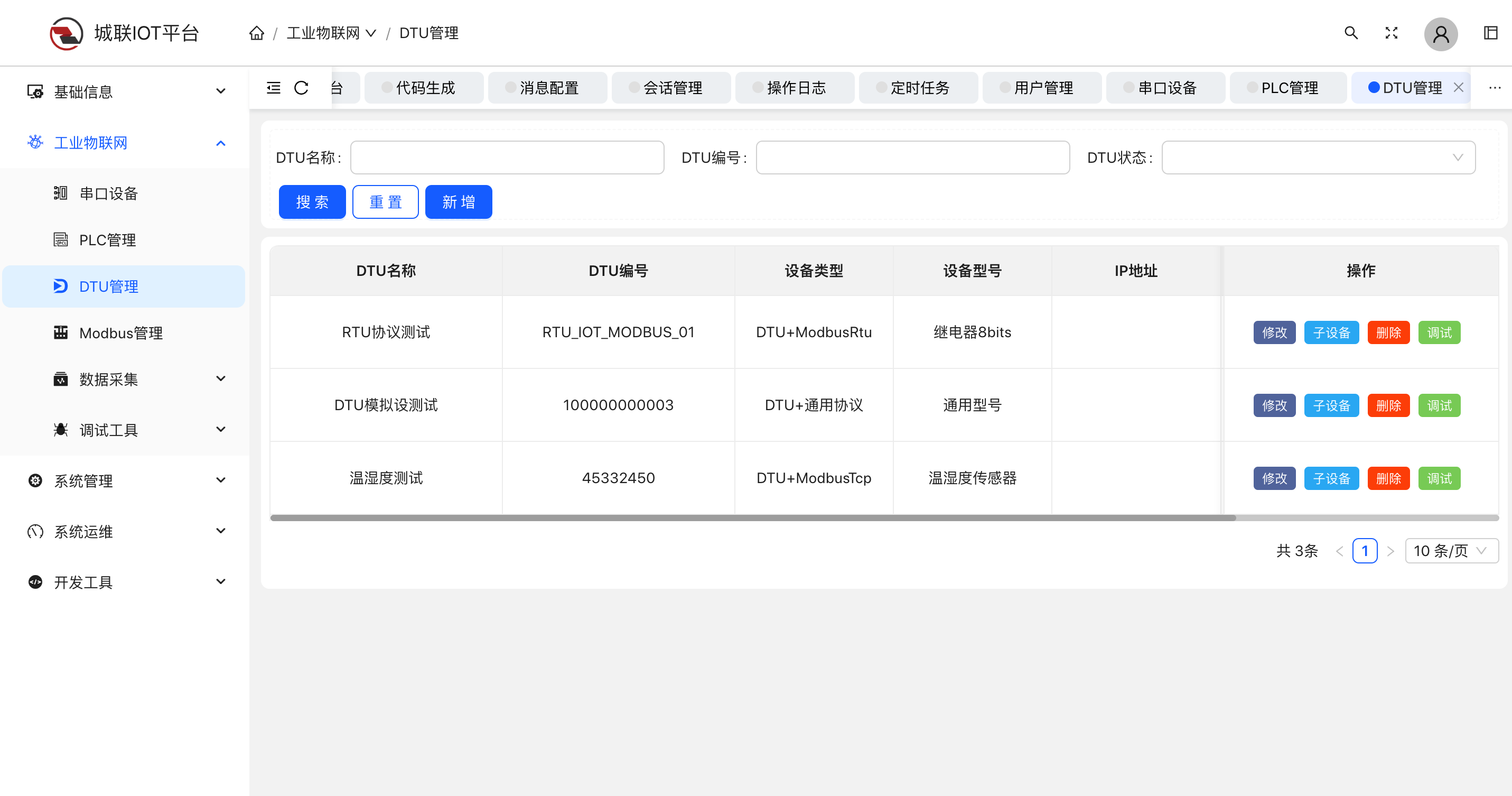Open the user avatar menu
The width and height of the screenshot is (1512, 796).
pyautogui.click(x=1440, y=33)
